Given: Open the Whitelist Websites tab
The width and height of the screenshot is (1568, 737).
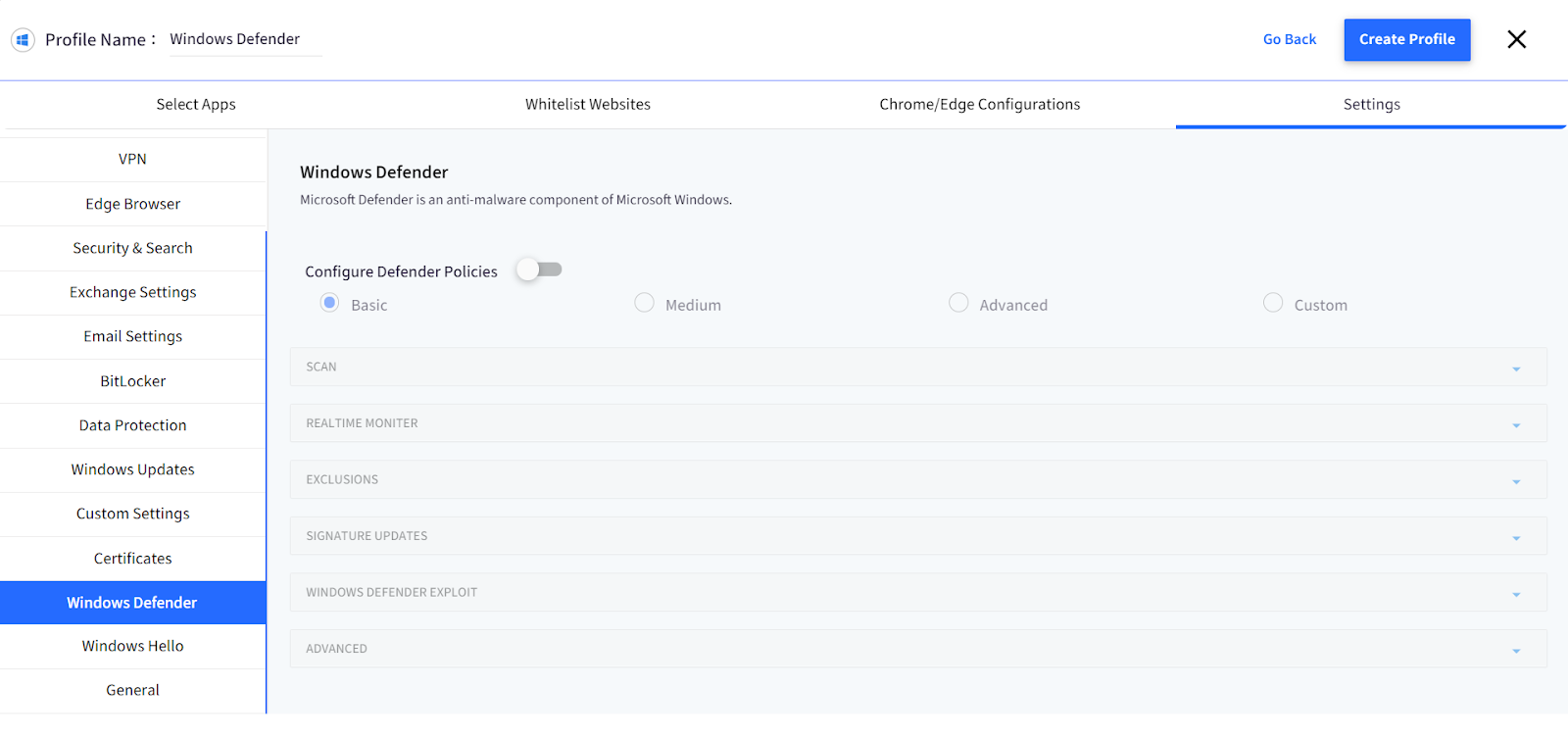Looking at the screenshot, I should click(588, 105).
